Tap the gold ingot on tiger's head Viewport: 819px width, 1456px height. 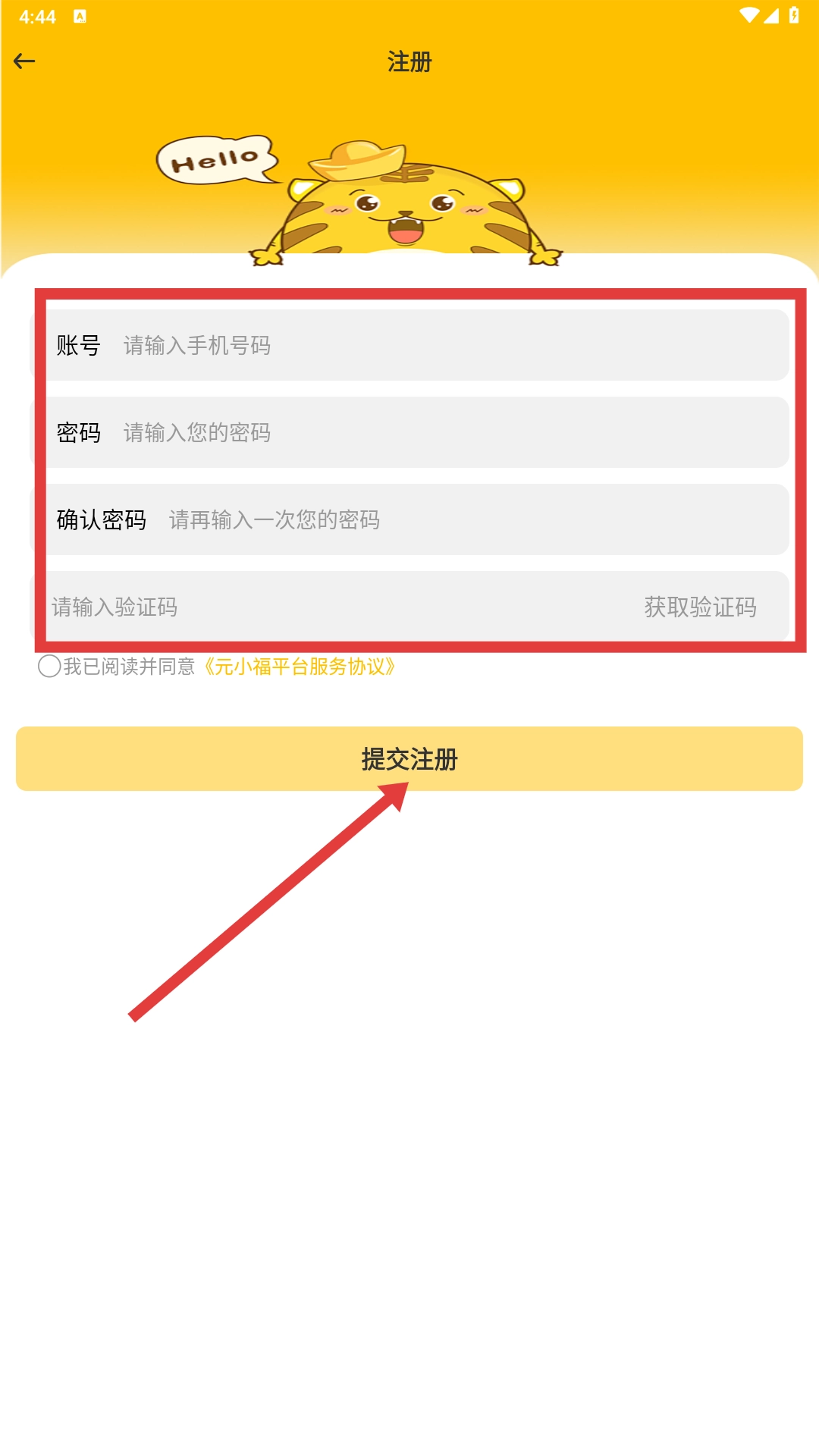pyautogui.click(x=358, y=160)
